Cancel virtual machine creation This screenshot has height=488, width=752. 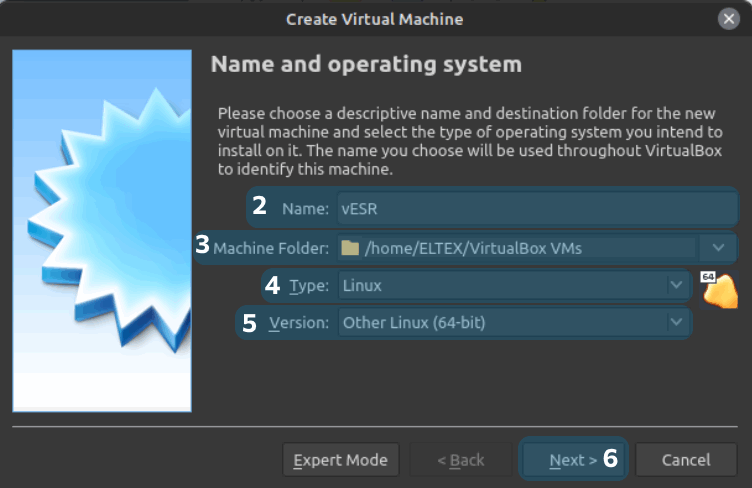click(x=686, y=460)
